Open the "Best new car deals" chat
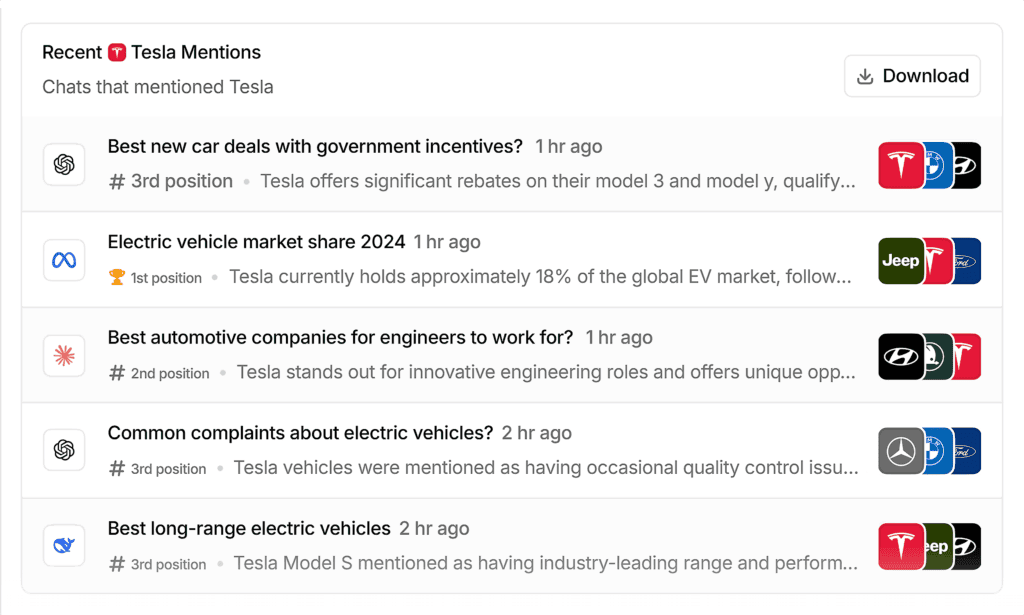Viewport: 1024px width, 615px height. (x=314, y=146)
